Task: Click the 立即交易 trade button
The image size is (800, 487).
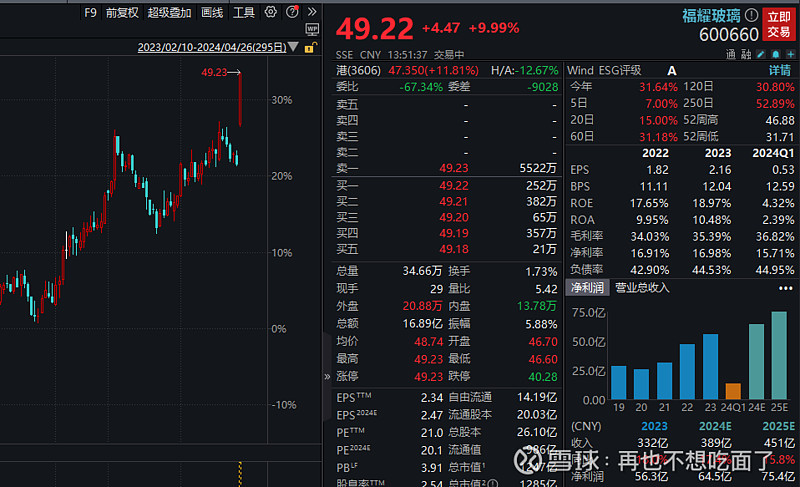Action: click(x=779, y=24)
